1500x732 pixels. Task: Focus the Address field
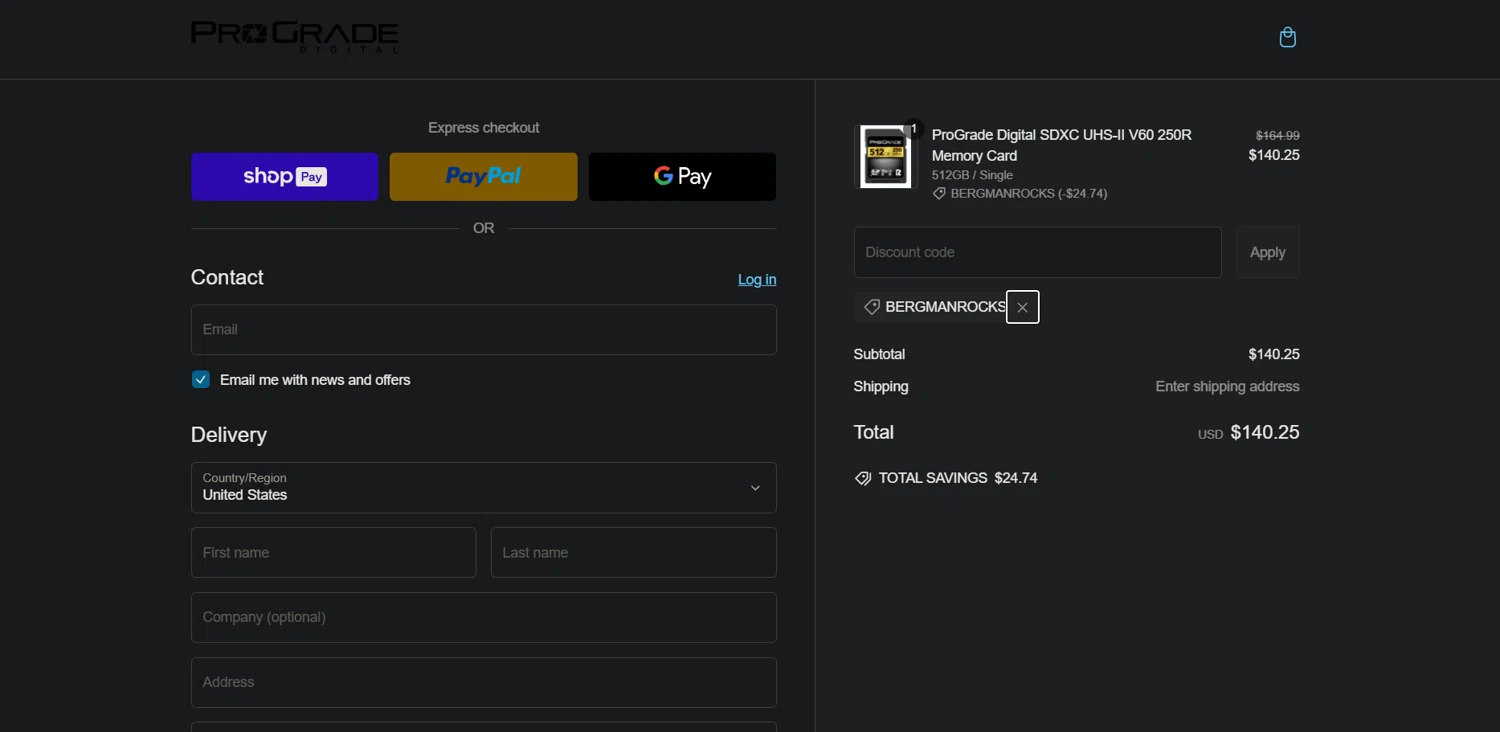(x=484, y=683)
